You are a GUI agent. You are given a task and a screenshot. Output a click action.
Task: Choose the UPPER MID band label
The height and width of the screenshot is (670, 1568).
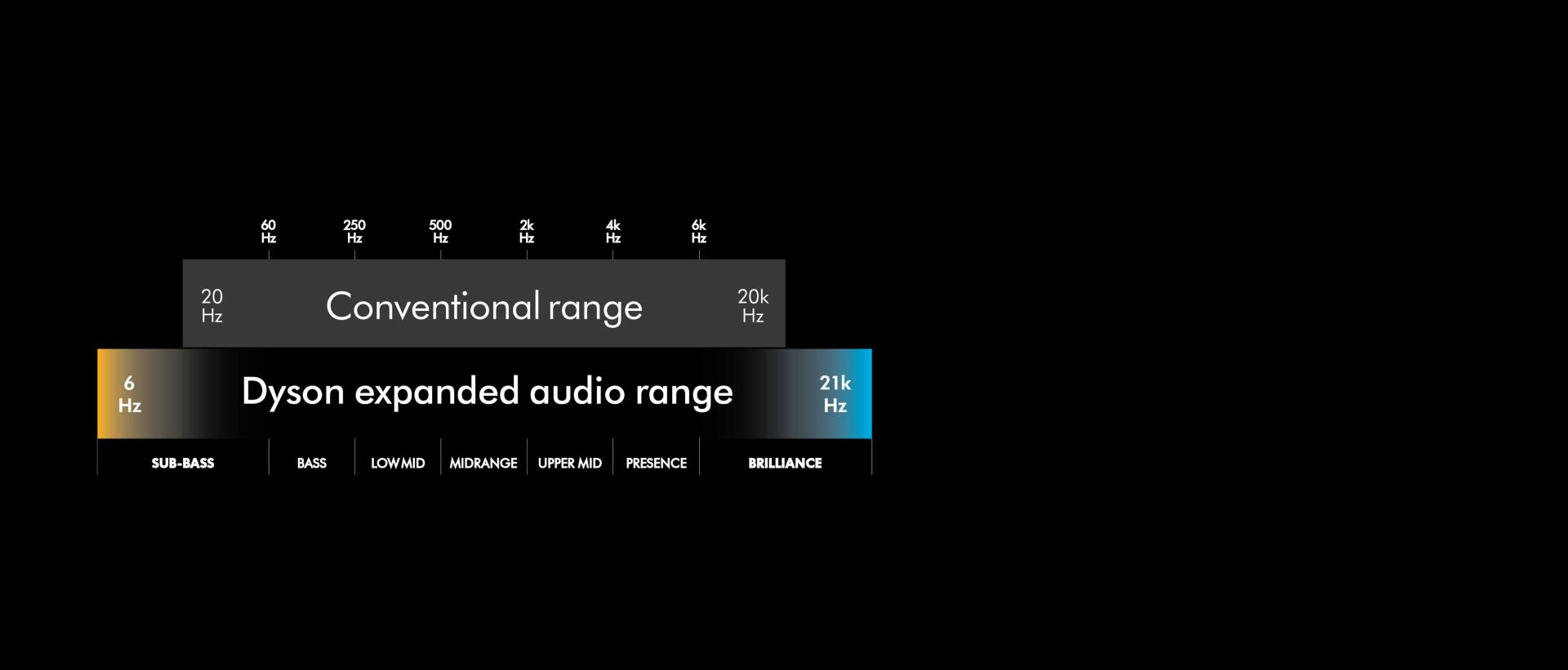pyautogui.click(x=569, y=463)
